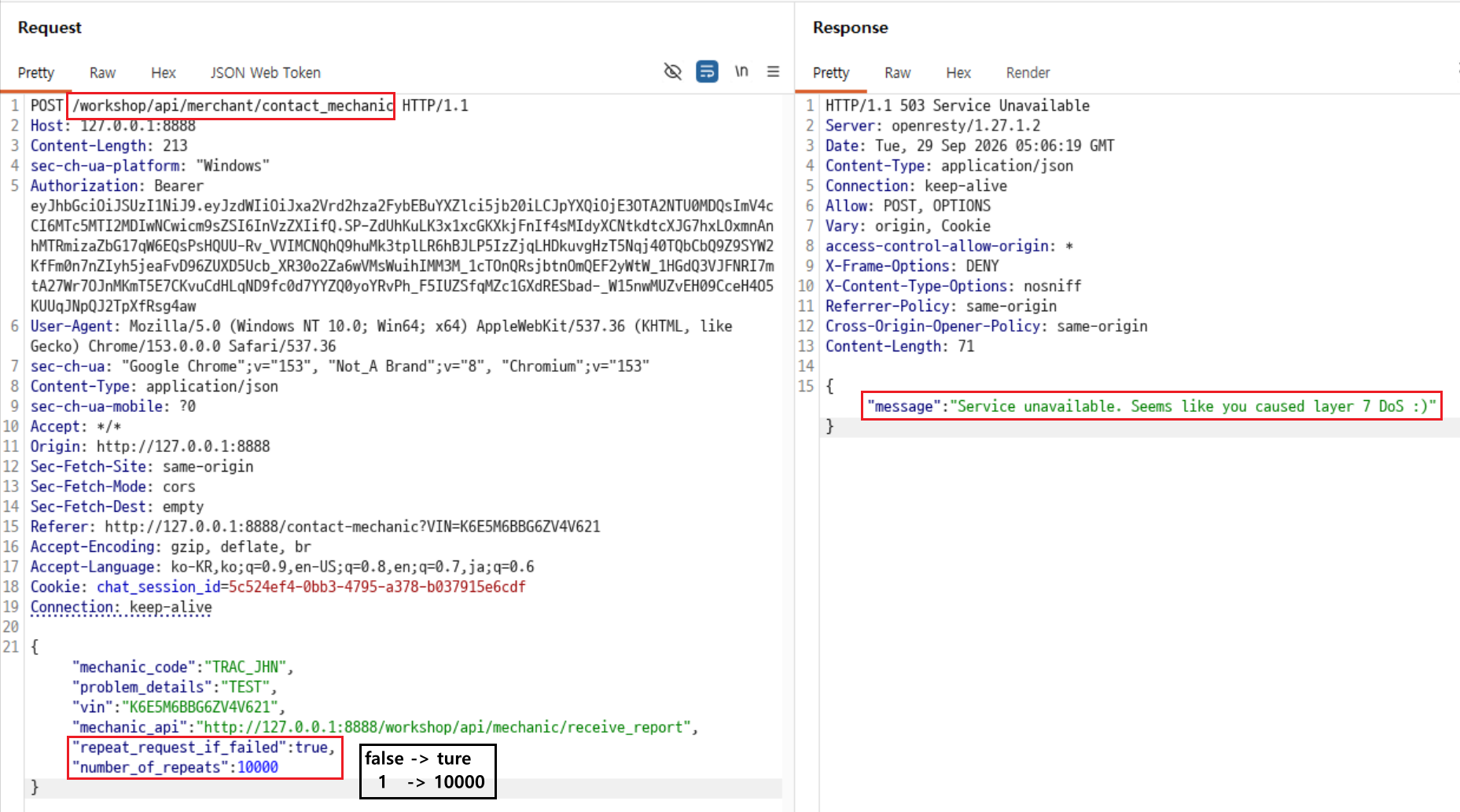The image size is (1460, 812).
Task: Click the Accept-Language header line
Action: point(282,567)
